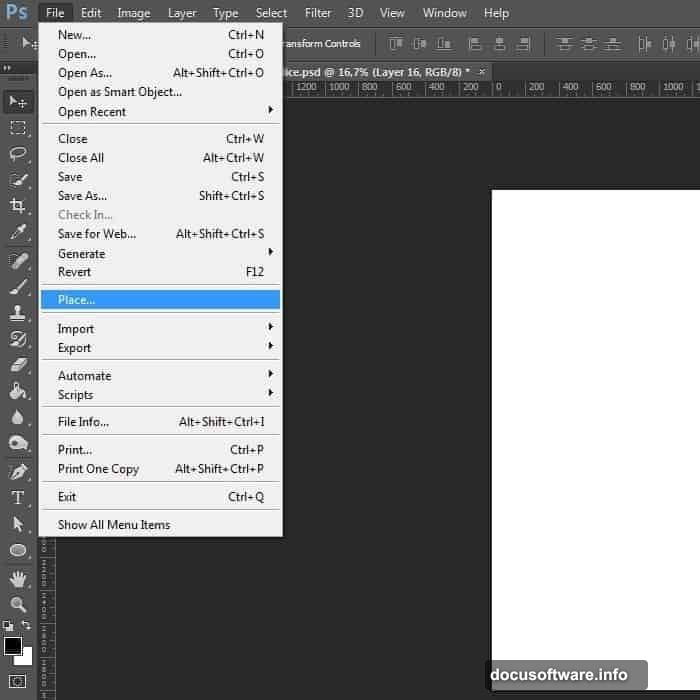Choose Save for Web... option
This screenshot has height=700, width=700.
point(97,234)
